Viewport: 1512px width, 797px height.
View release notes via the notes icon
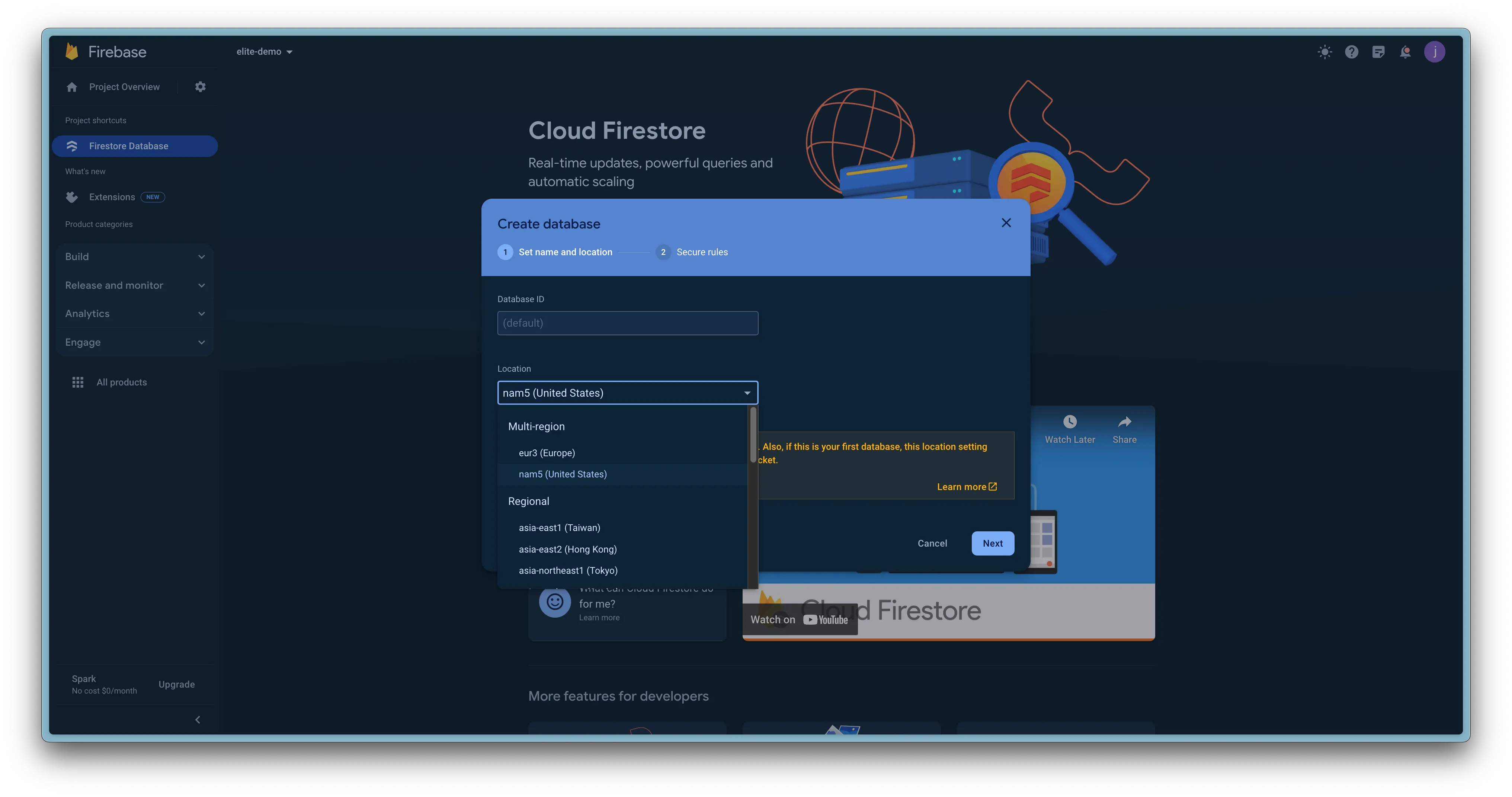coord(1379,52)
